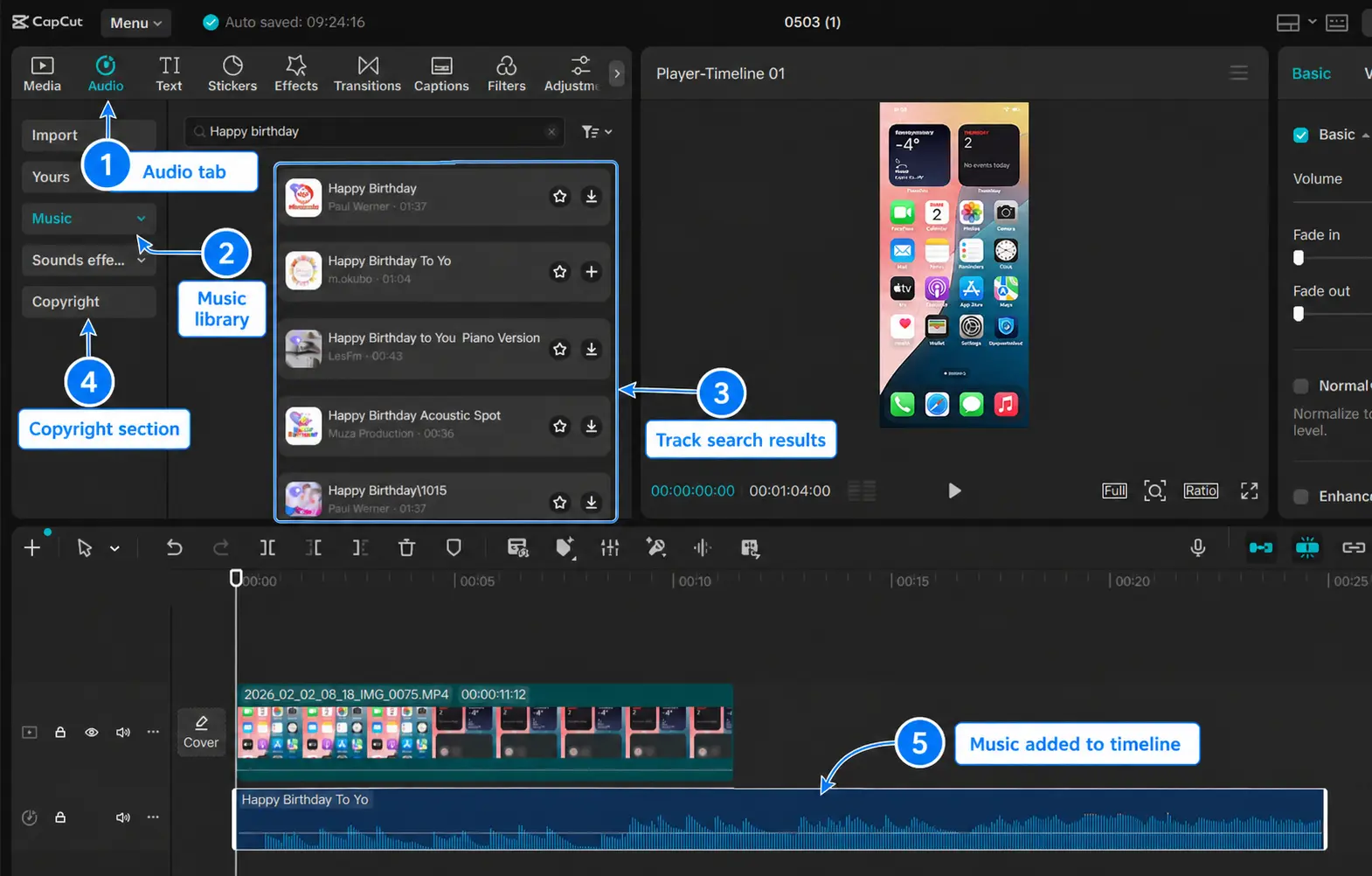
Task: Expand more tabs with right chevron
Action: (617, 73)
